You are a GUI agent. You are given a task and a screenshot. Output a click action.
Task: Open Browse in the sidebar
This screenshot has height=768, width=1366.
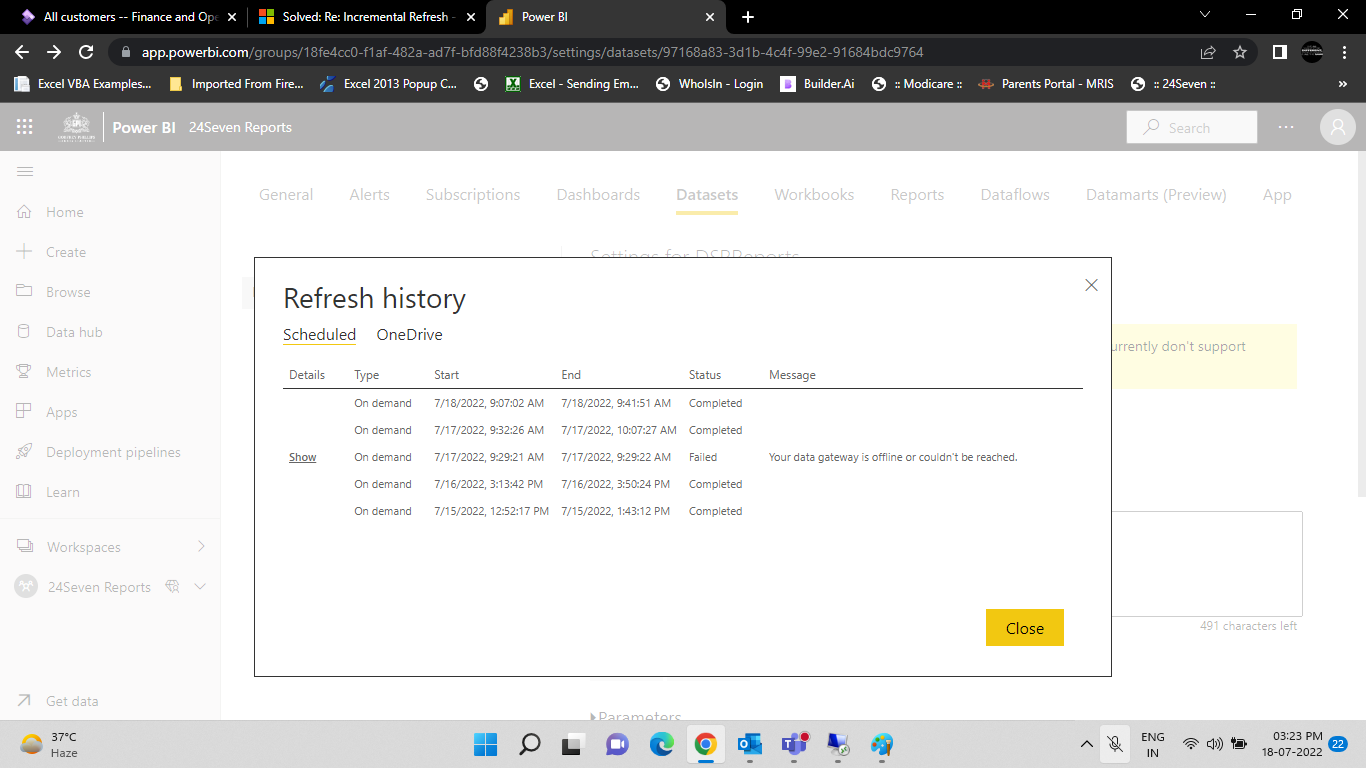pos(68,292)
